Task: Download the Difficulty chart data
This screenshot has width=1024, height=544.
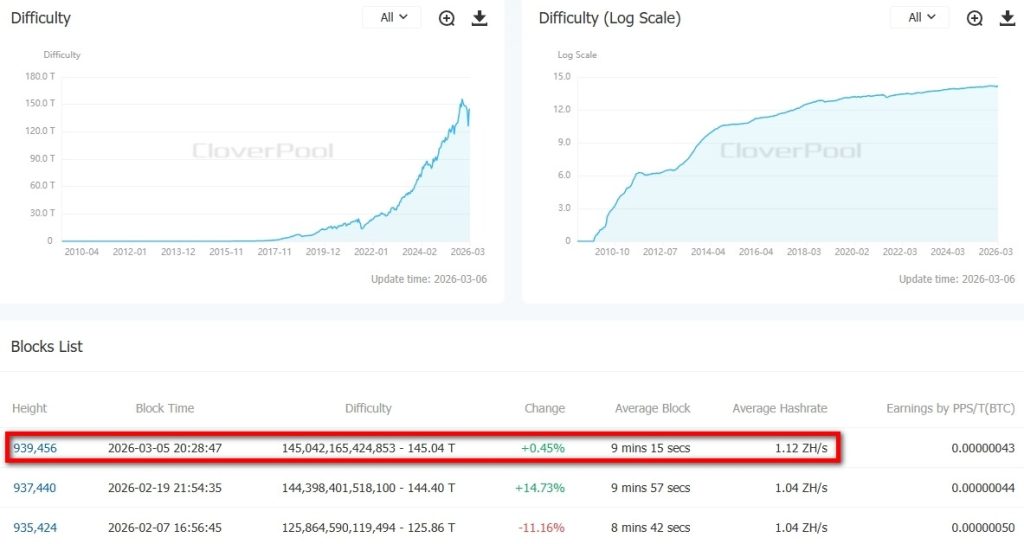Action: pos(479,18)
